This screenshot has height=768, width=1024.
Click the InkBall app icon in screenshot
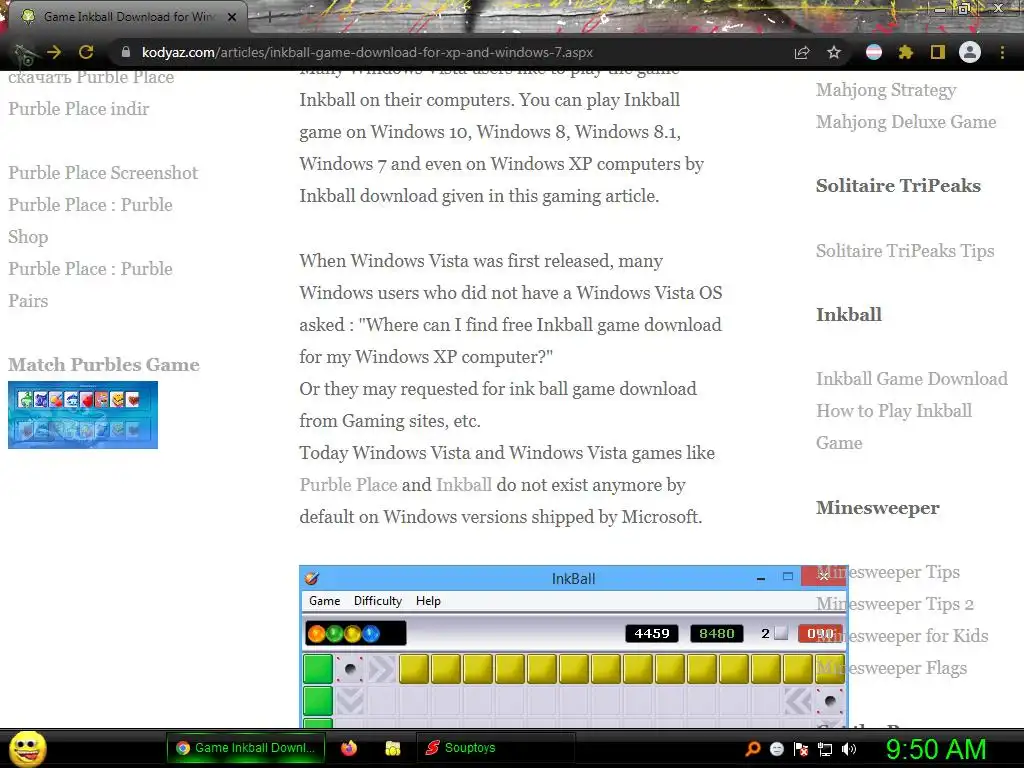pyautogui.click(x=312, y=579)
